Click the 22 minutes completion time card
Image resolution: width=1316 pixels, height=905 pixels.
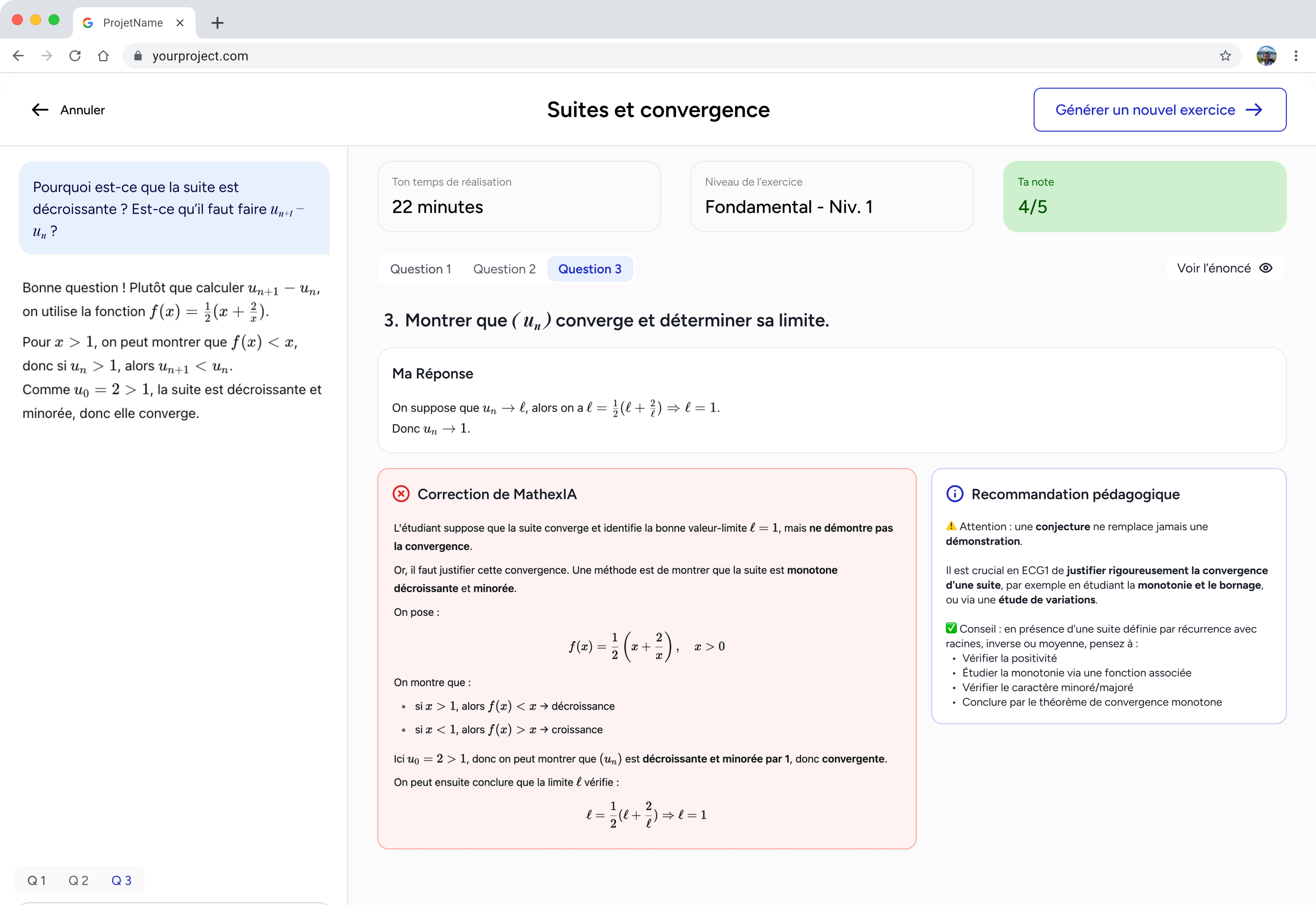[519, 196]
